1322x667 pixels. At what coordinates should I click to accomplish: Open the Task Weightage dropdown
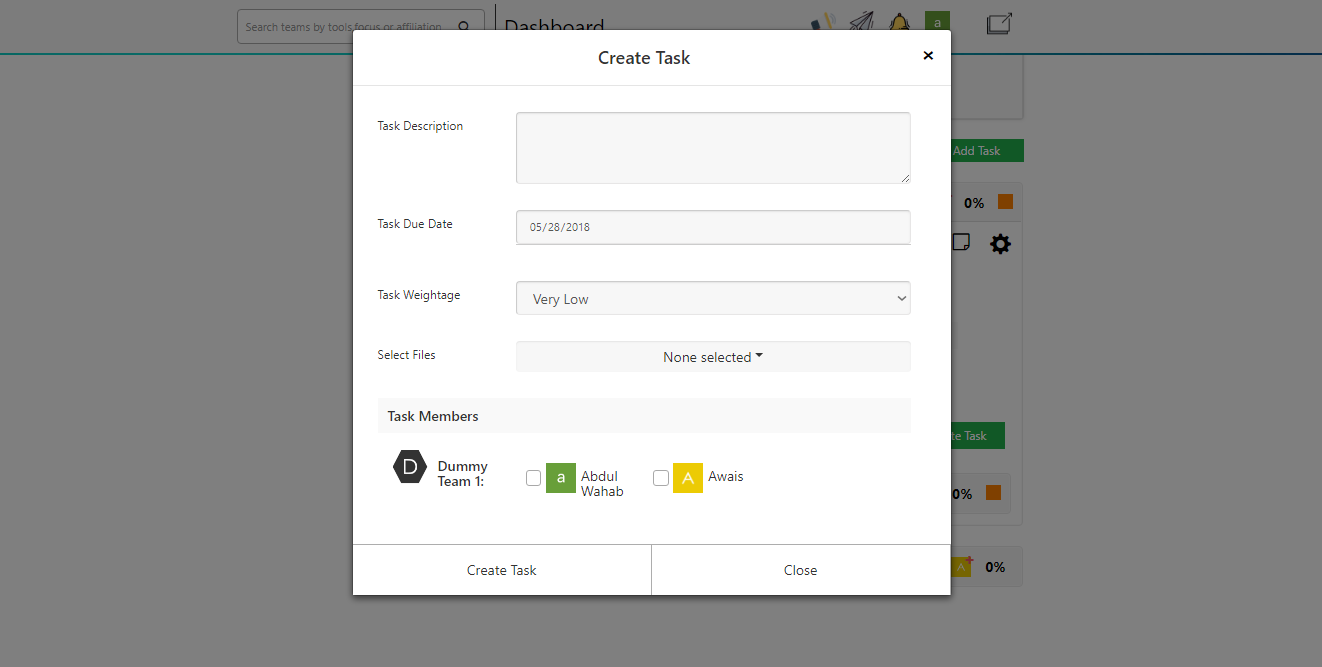pos(713,298)
